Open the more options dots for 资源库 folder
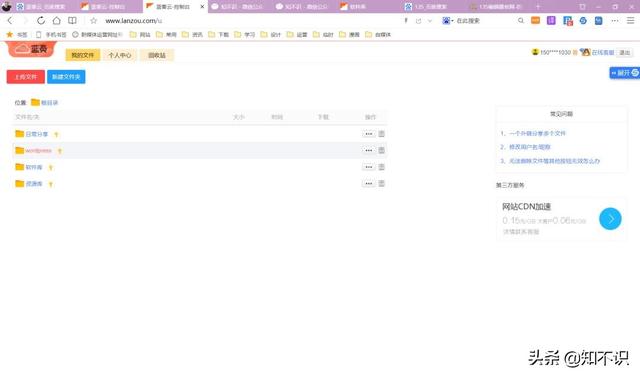The height and width of the screenshot is (377, 640). coord(369,184)
